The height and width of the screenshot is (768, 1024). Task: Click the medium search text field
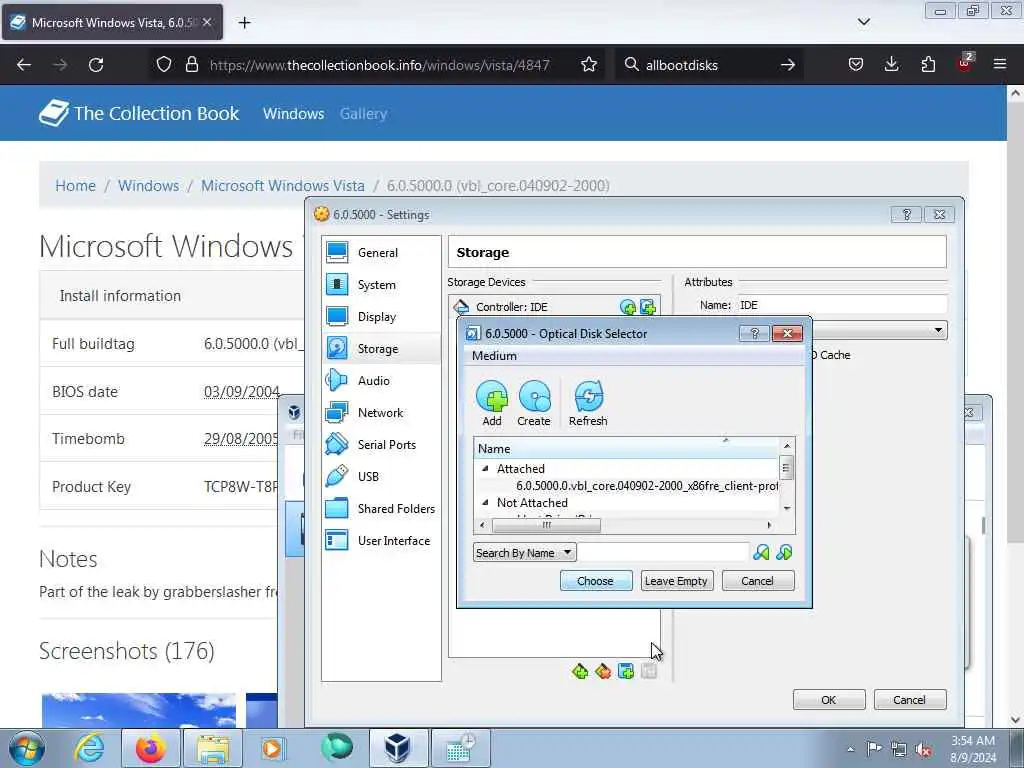(x=663, y=552)
